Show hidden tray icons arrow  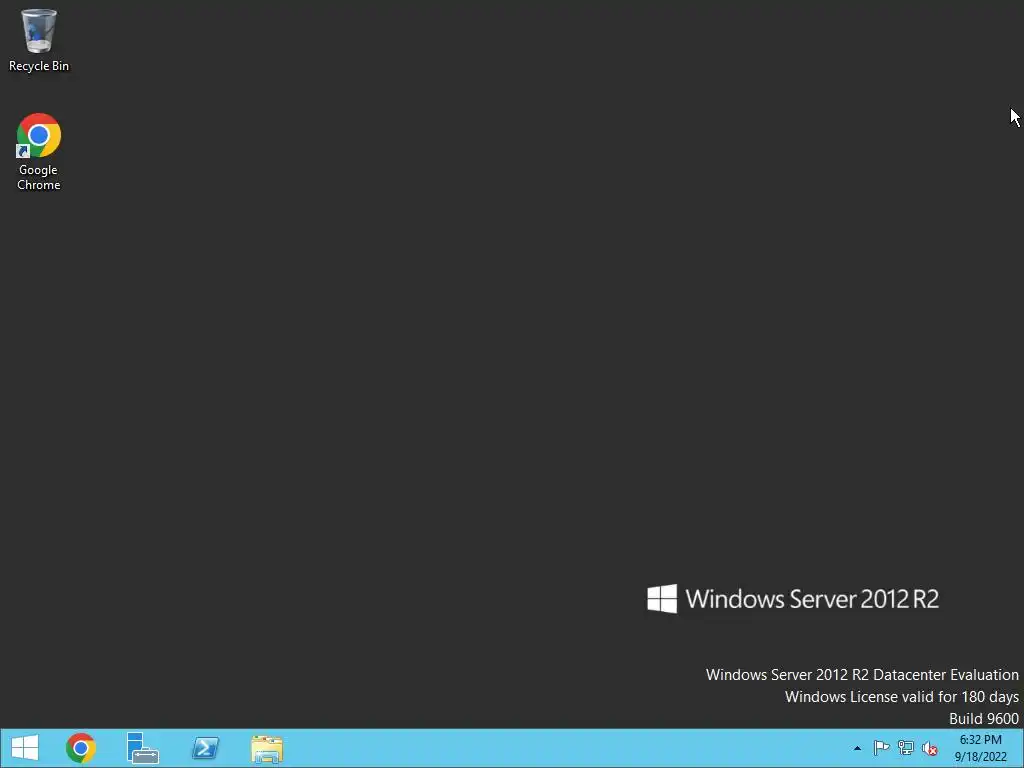[x=857, y=748]
